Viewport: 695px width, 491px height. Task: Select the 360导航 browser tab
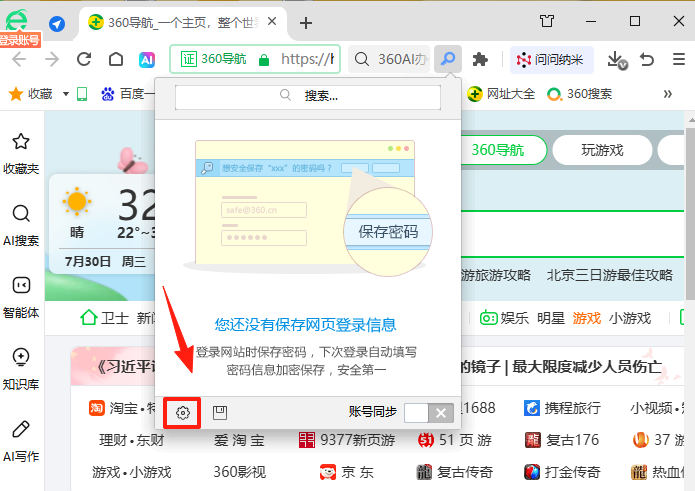[183, 22]
